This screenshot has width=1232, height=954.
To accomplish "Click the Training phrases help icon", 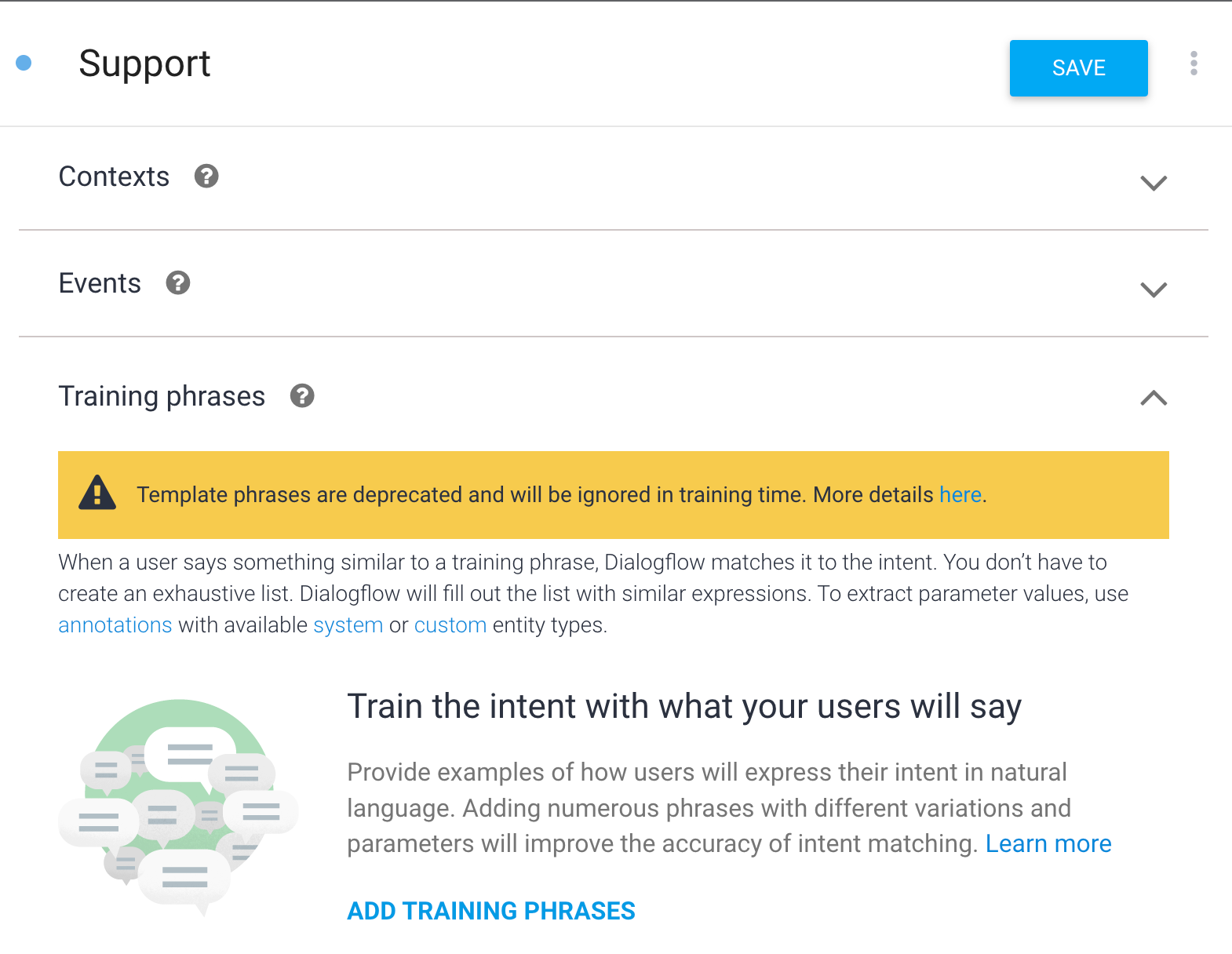I will pos(302,396).
